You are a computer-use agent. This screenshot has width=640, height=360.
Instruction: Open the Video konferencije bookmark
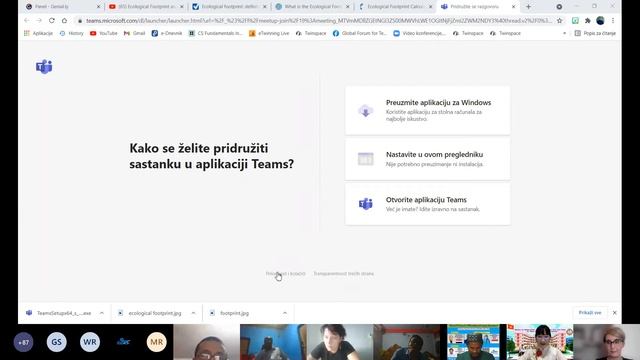pyautogui.click(x=419, y=33)
